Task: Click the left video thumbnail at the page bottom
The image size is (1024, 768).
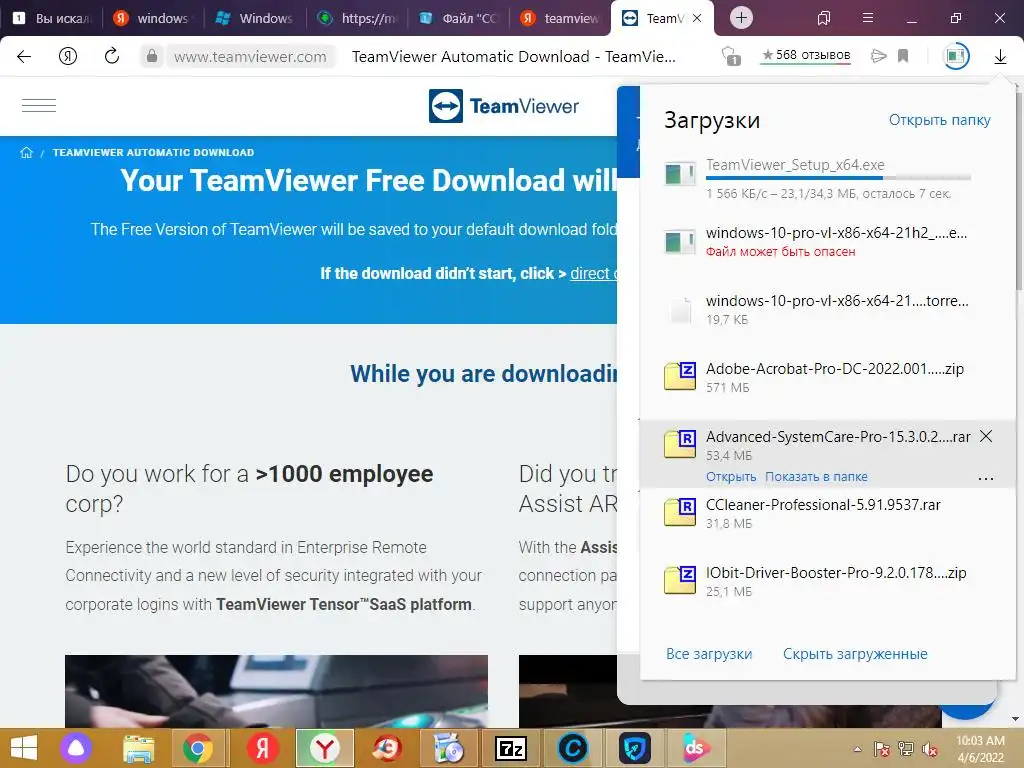Action: coord(276,691)
